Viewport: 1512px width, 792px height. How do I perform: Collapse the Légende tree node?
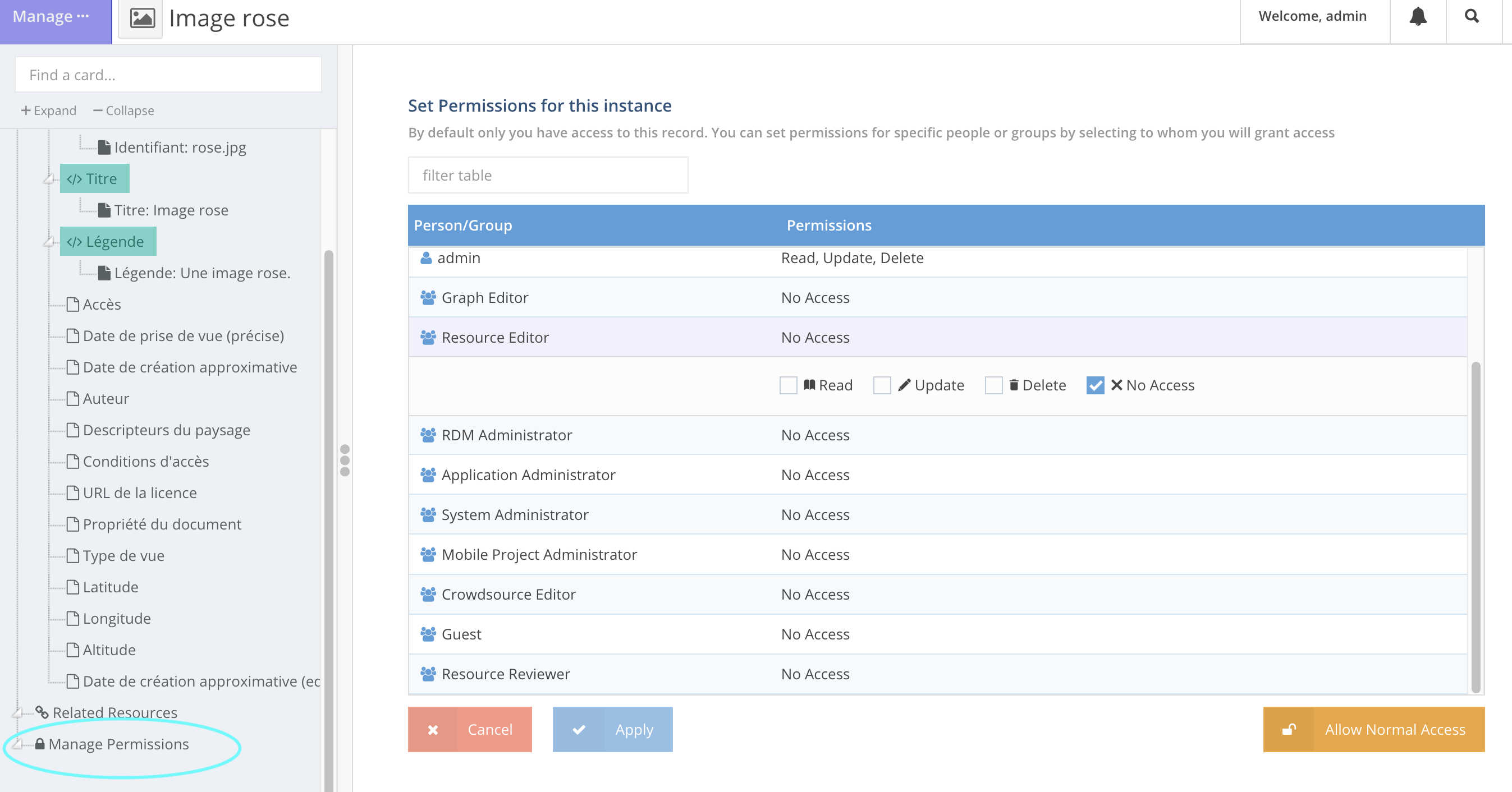(x=49, y=242)
